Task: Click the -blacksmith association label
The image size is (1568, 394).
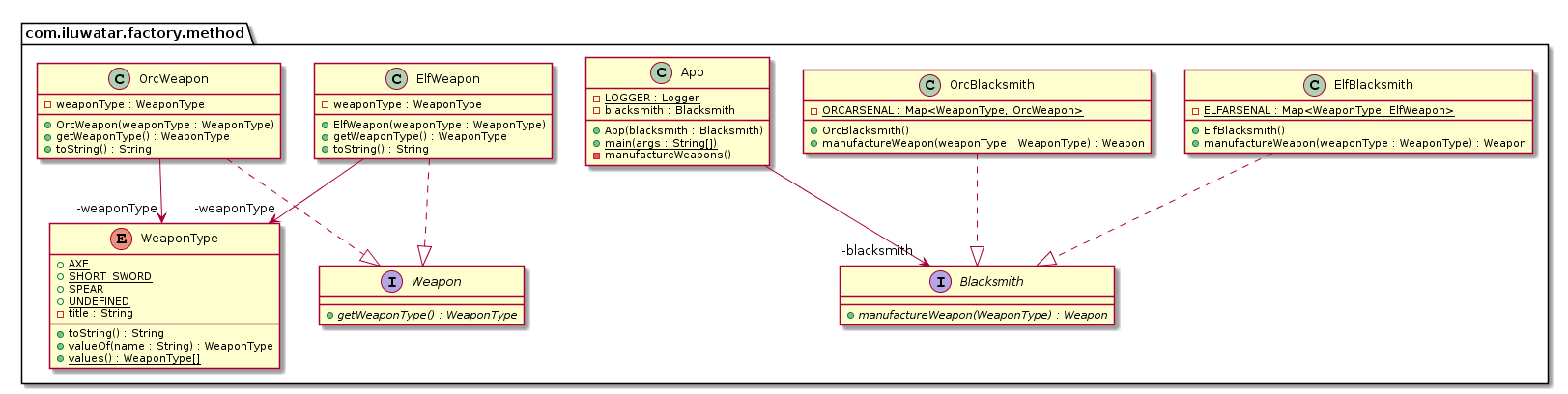Action: coord(877,250)
